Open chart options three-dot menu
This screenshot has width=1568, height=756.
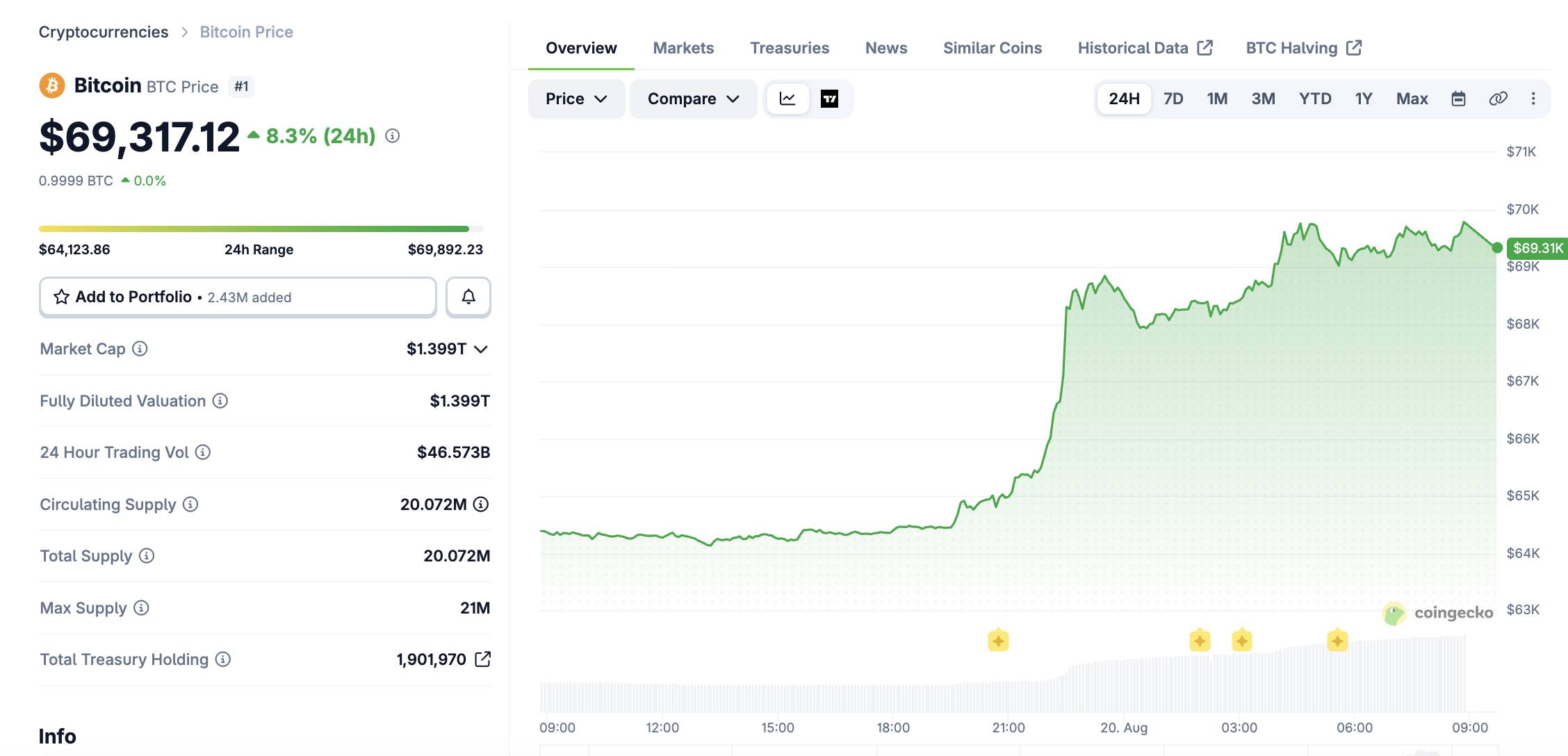point(1533,99)
